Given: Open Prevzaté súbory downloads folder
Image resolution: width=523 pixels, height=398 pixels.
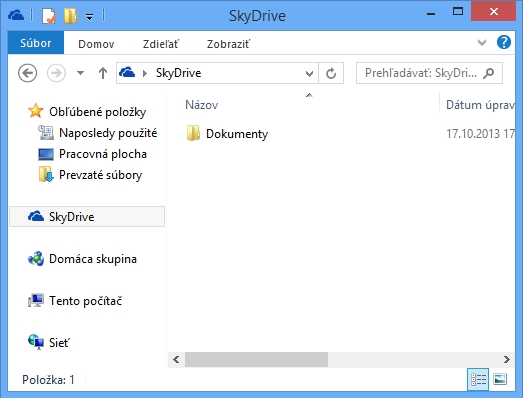Looking at the screenshot, I should pos(100,175).
